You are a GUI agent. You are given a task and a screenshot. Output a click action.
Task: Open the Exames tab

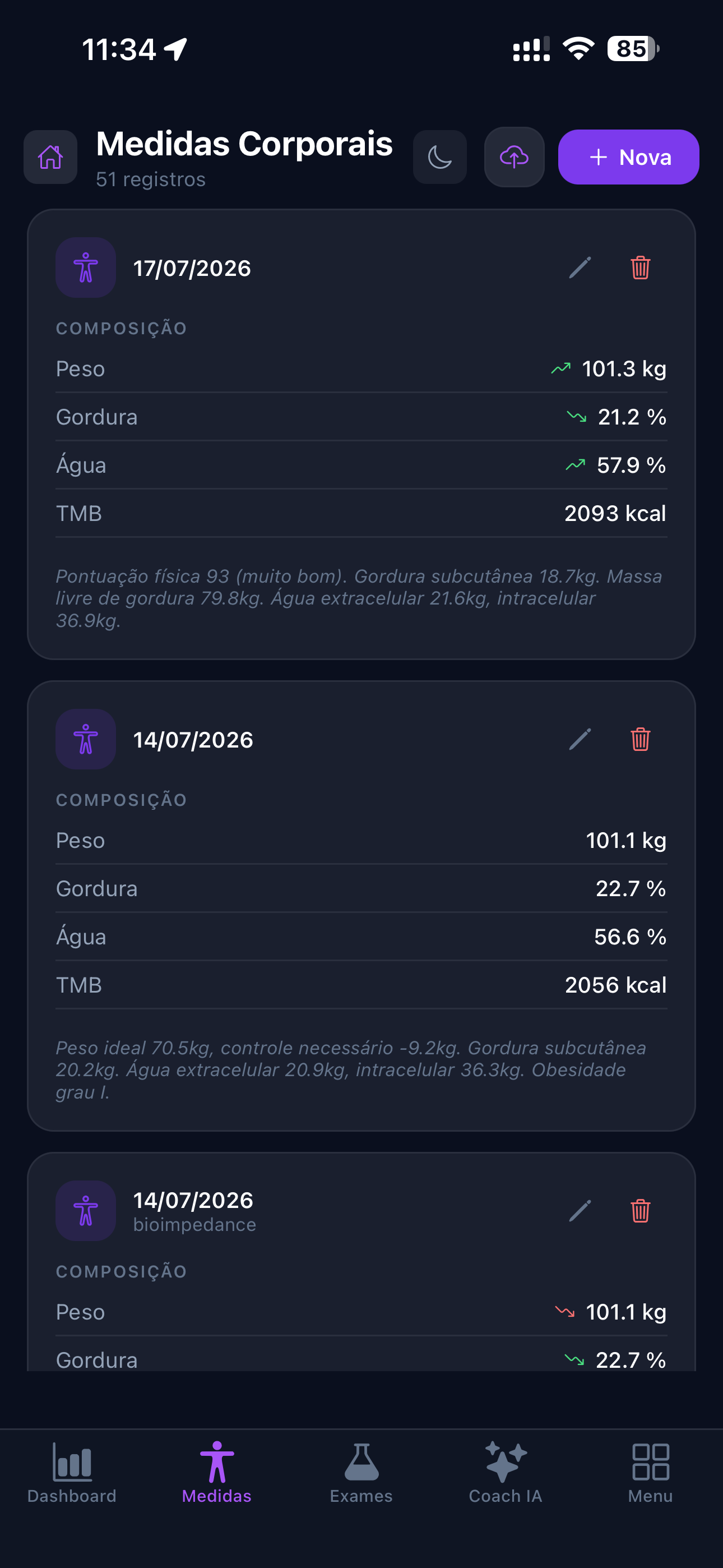[361, 1472]
